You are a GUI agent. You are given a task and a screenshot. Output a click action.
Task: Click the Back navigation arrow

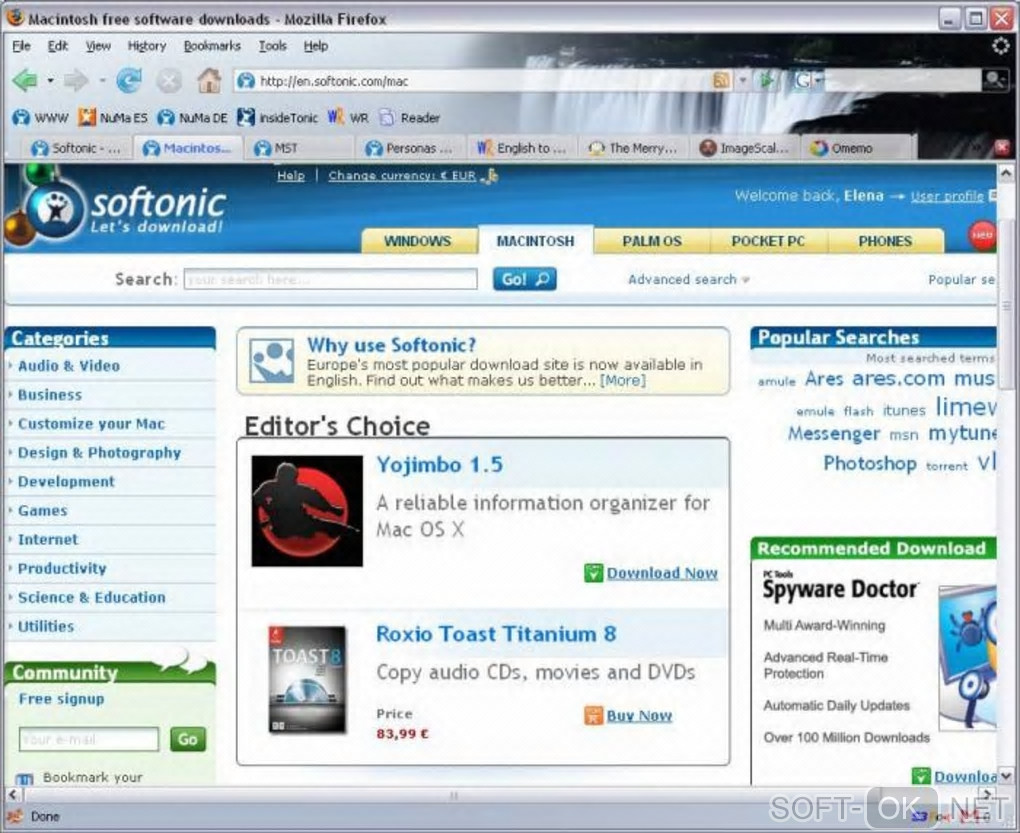[x=25, y=81]
